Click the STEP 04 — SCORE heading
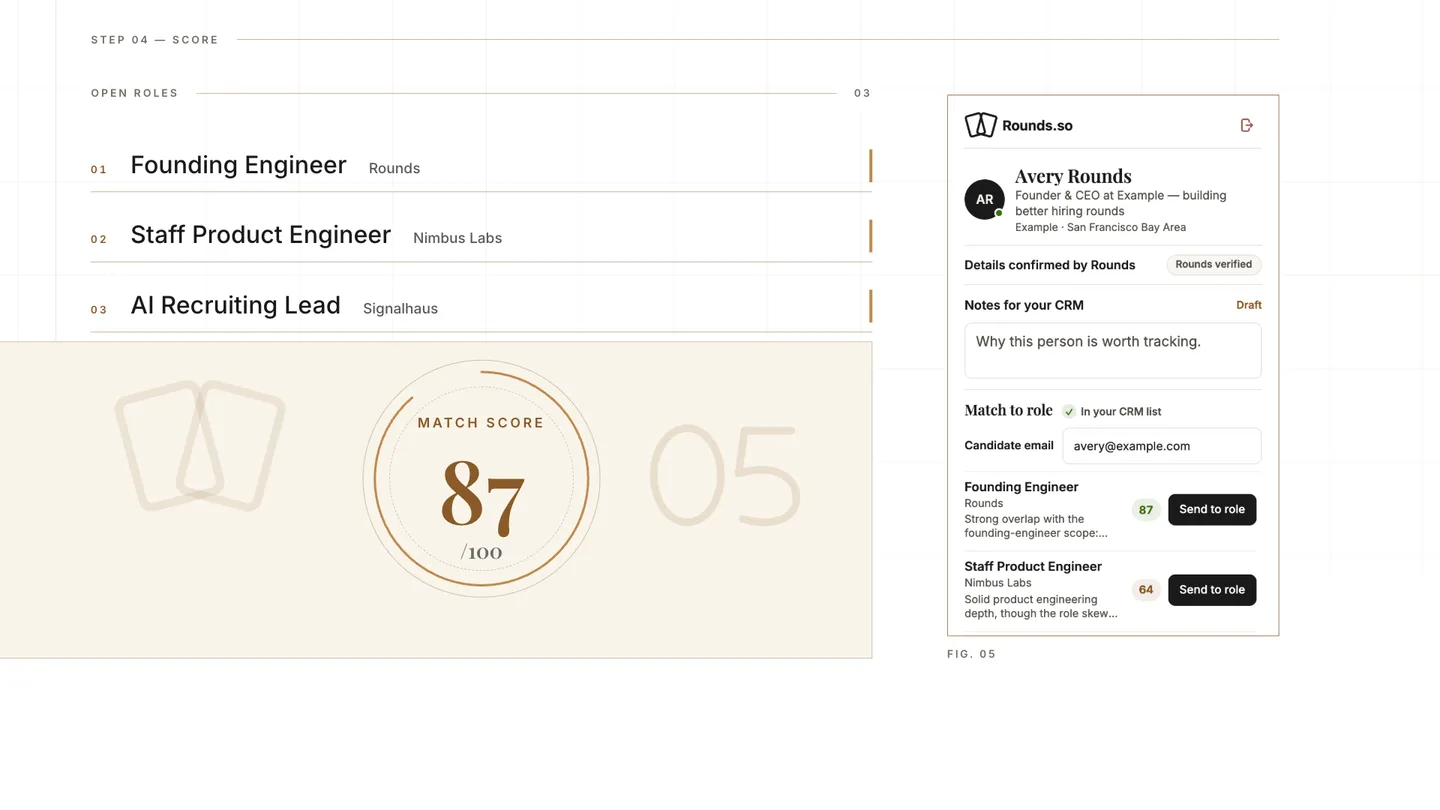Viewport: 1440px width, 810px height. pos(155,40)
